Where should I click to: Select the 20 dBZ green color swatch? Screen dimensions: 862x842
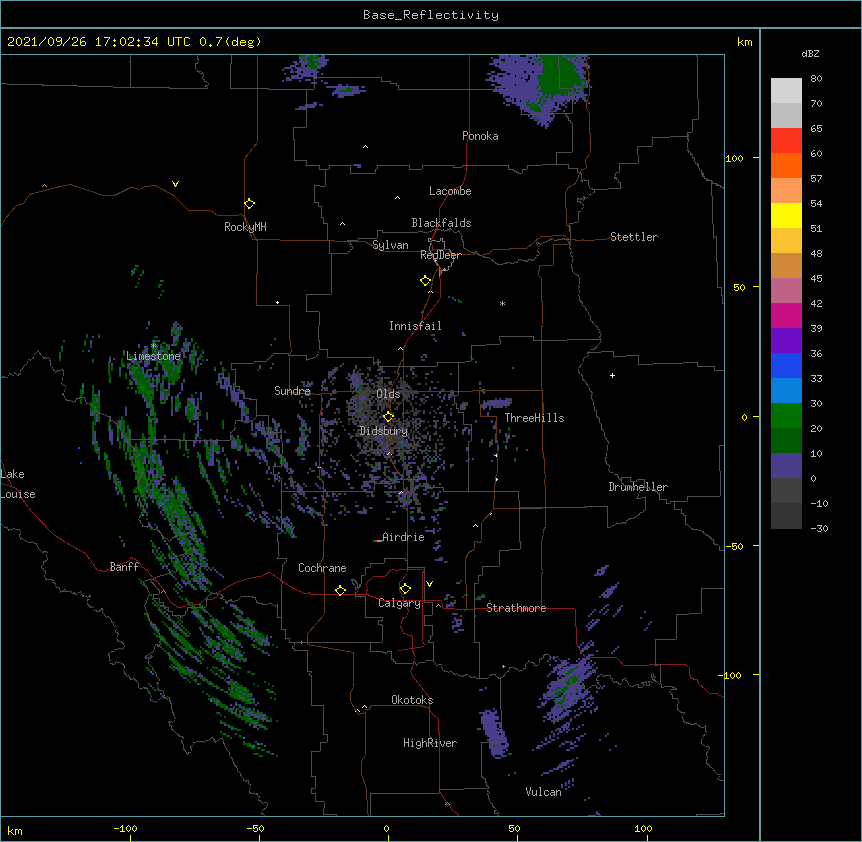(786, 440)
